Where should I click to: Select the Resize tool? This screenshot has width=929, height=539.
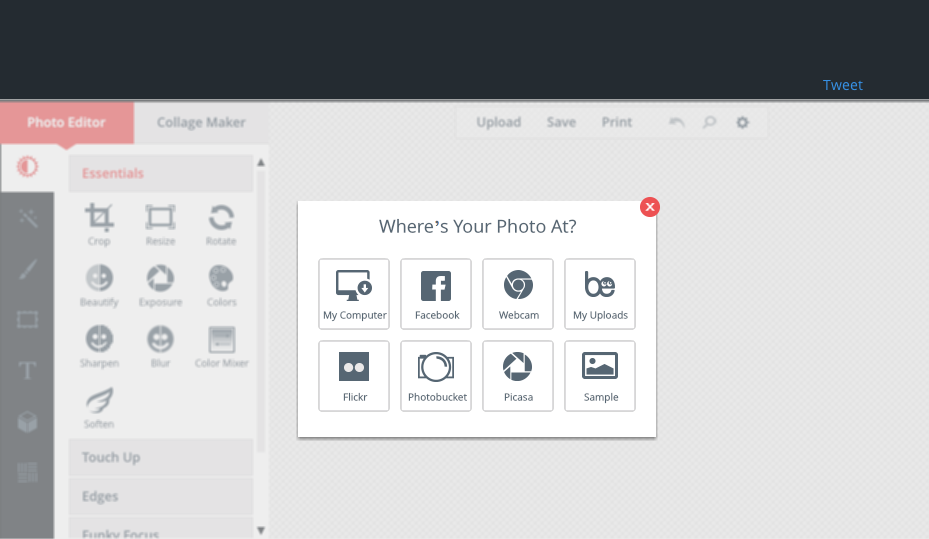click(160, 224)
